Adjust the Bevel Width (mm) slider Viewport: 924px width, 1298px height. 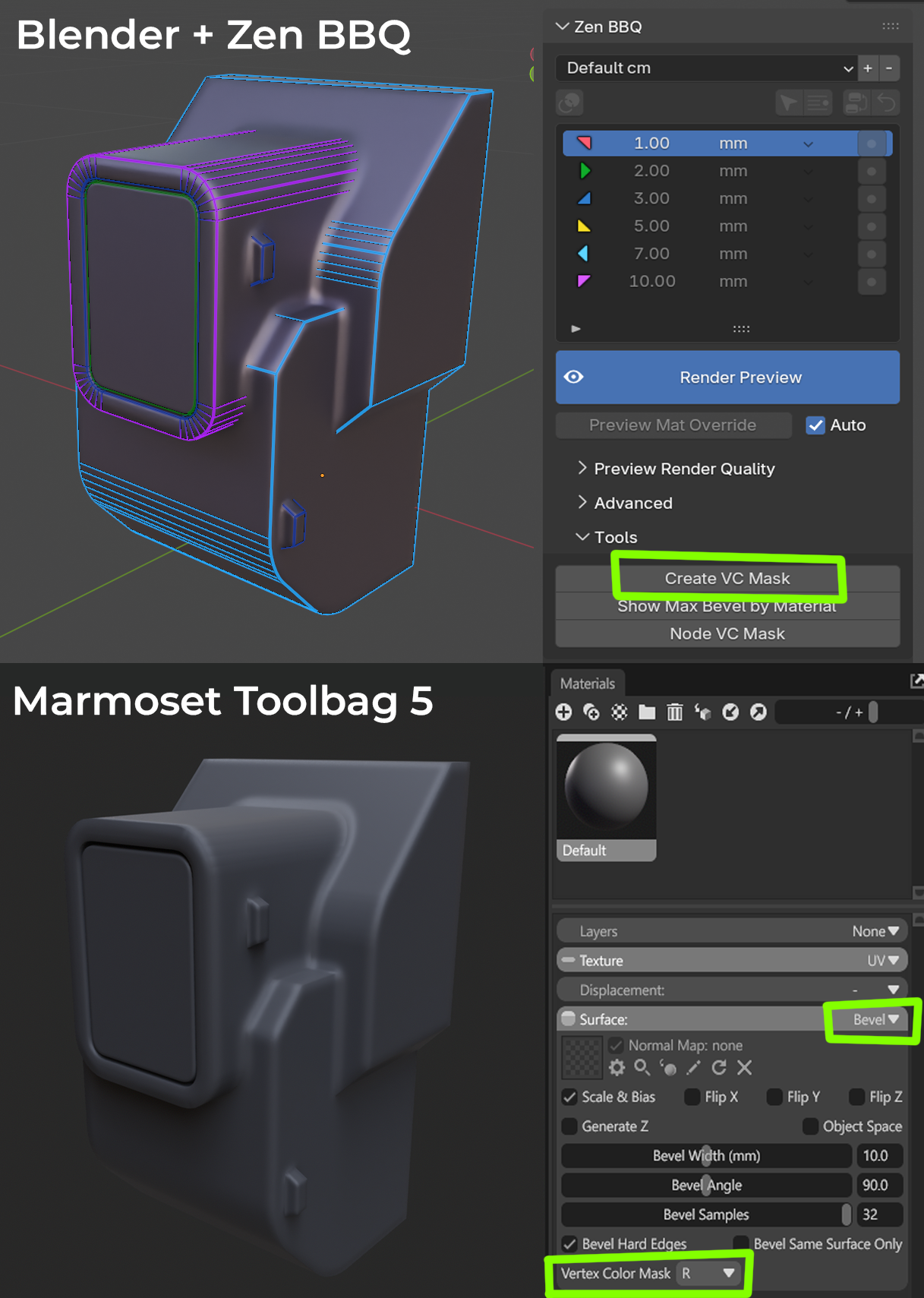click(x=706, y=1156)
